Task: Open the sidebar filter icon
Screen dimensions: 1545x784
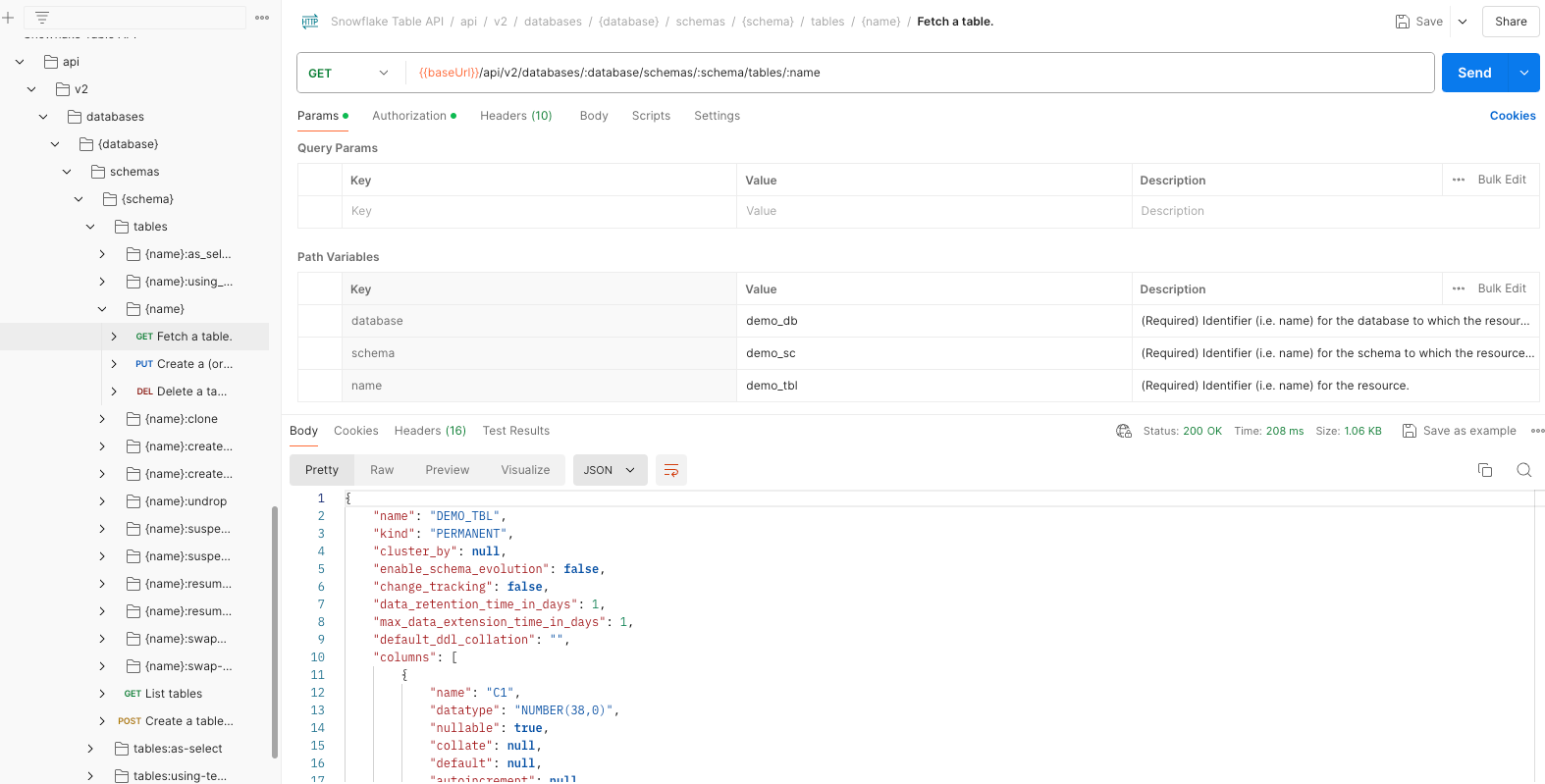Action: point(42,18)
